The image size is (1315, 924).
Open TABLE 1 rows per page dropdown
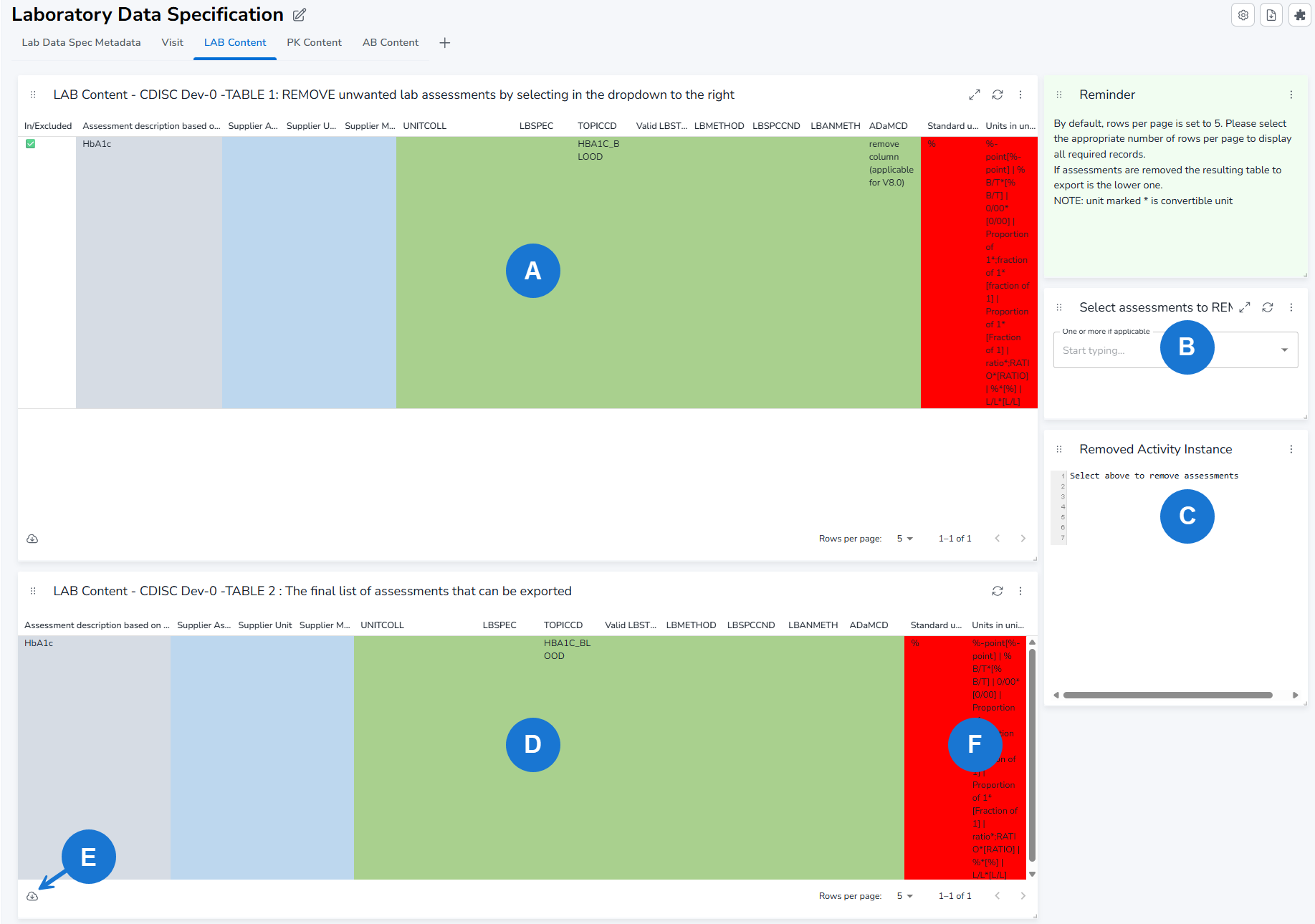point(905,539)
